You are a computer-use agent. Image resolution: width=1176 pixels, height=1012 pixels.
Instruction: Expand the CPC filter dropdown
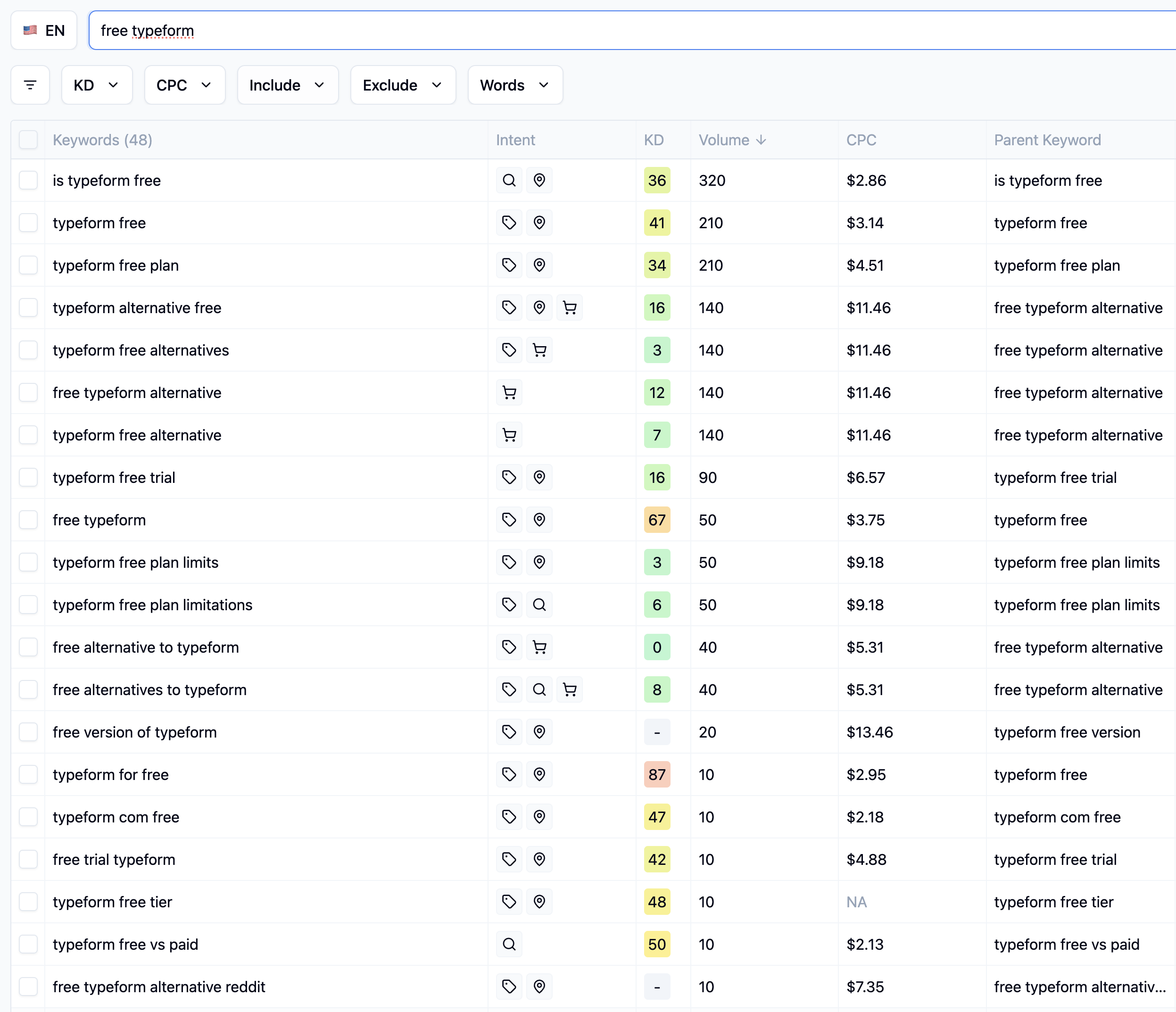point(184,85)
